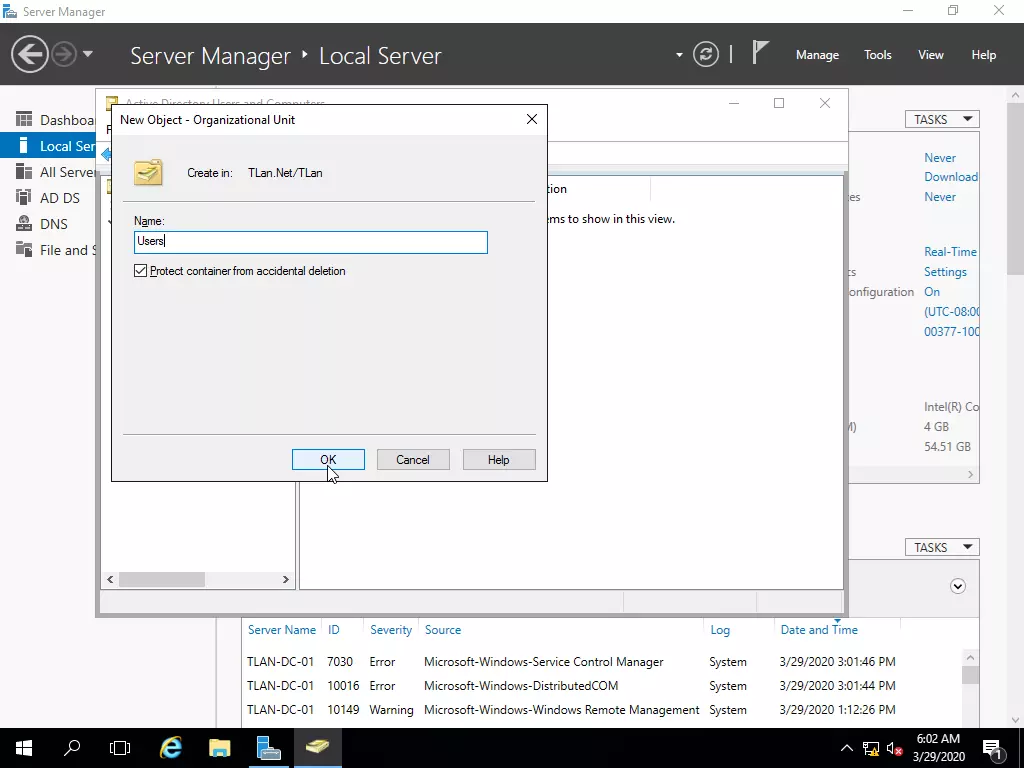This screenshot has width=1024, height=768.
Task: Click the UTC-08:00 time zone link
Action: click(x=952, y=312)
